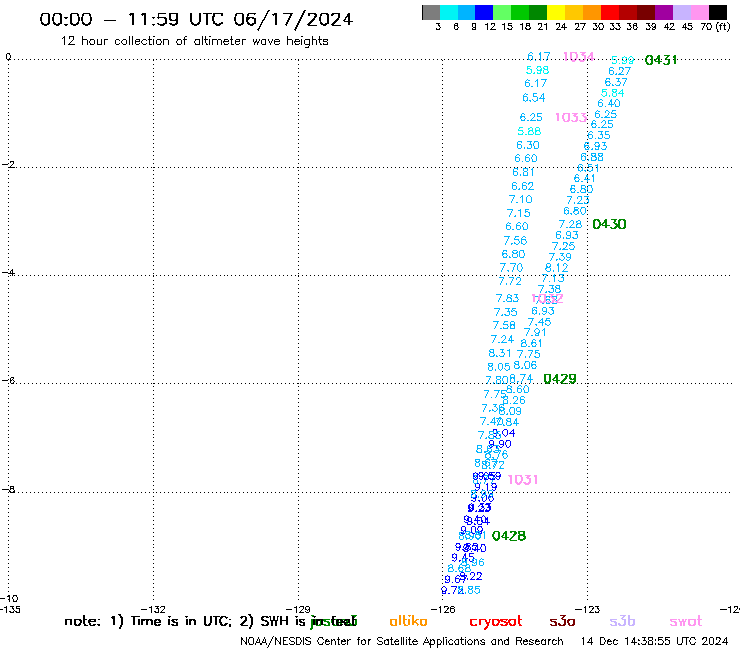740x650 pixels.
Task: Click the red cryosat satellite legend label
Action: point(496,622)
